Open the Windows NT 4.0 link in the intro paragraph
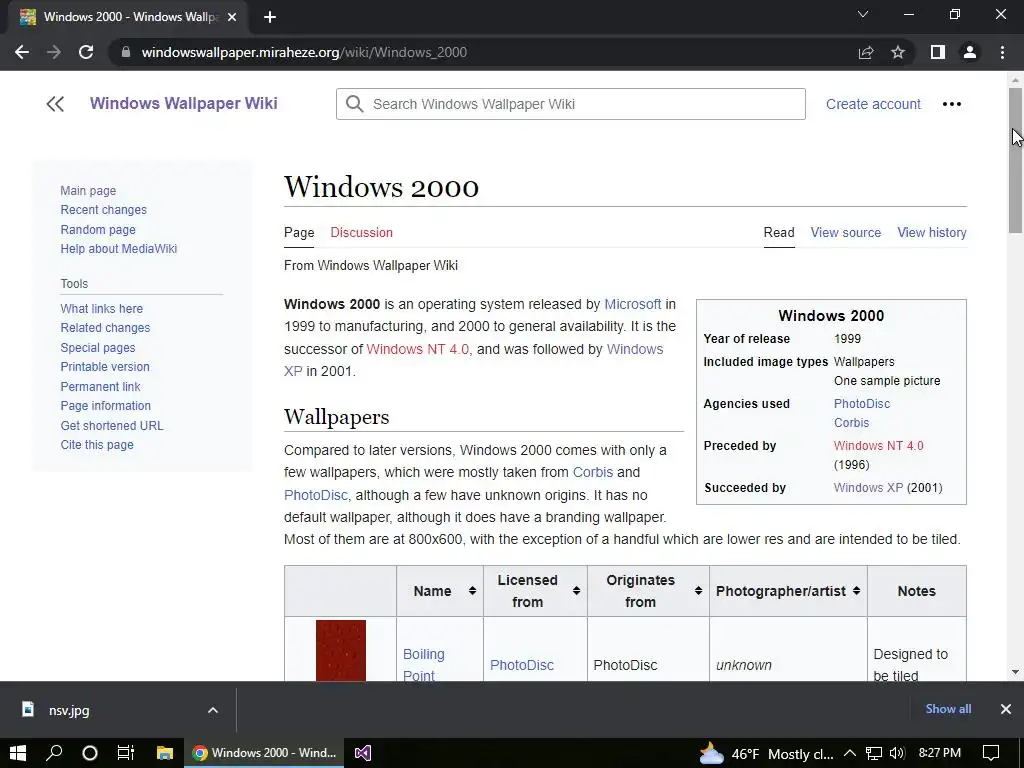The width and height of the screenshot is (1024, 768). coord(417,349)
